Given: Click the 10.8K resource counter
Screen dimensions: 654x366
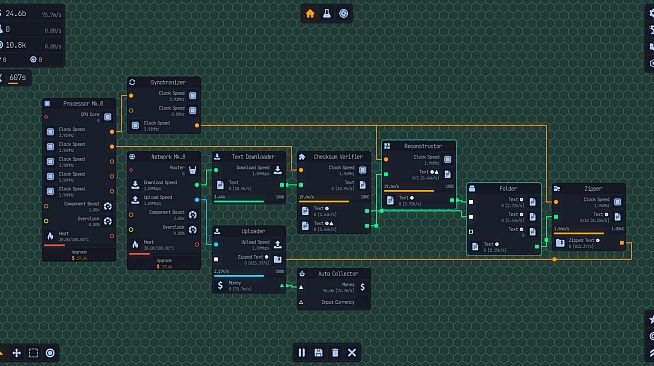Looking at the screenshot, I should [x=16, y=45].
